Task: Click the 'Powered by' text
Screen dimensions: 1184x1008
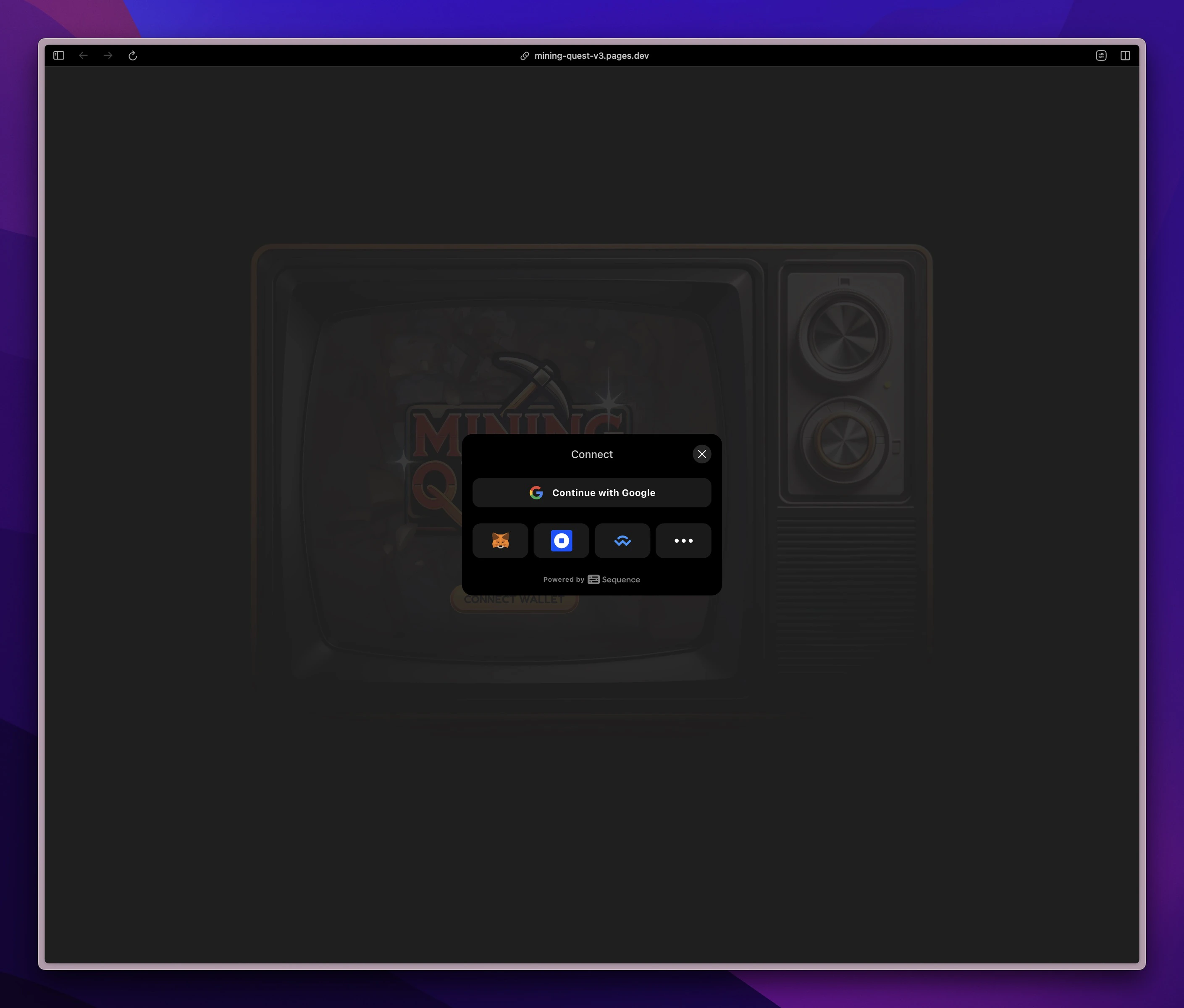Action: 563,580
